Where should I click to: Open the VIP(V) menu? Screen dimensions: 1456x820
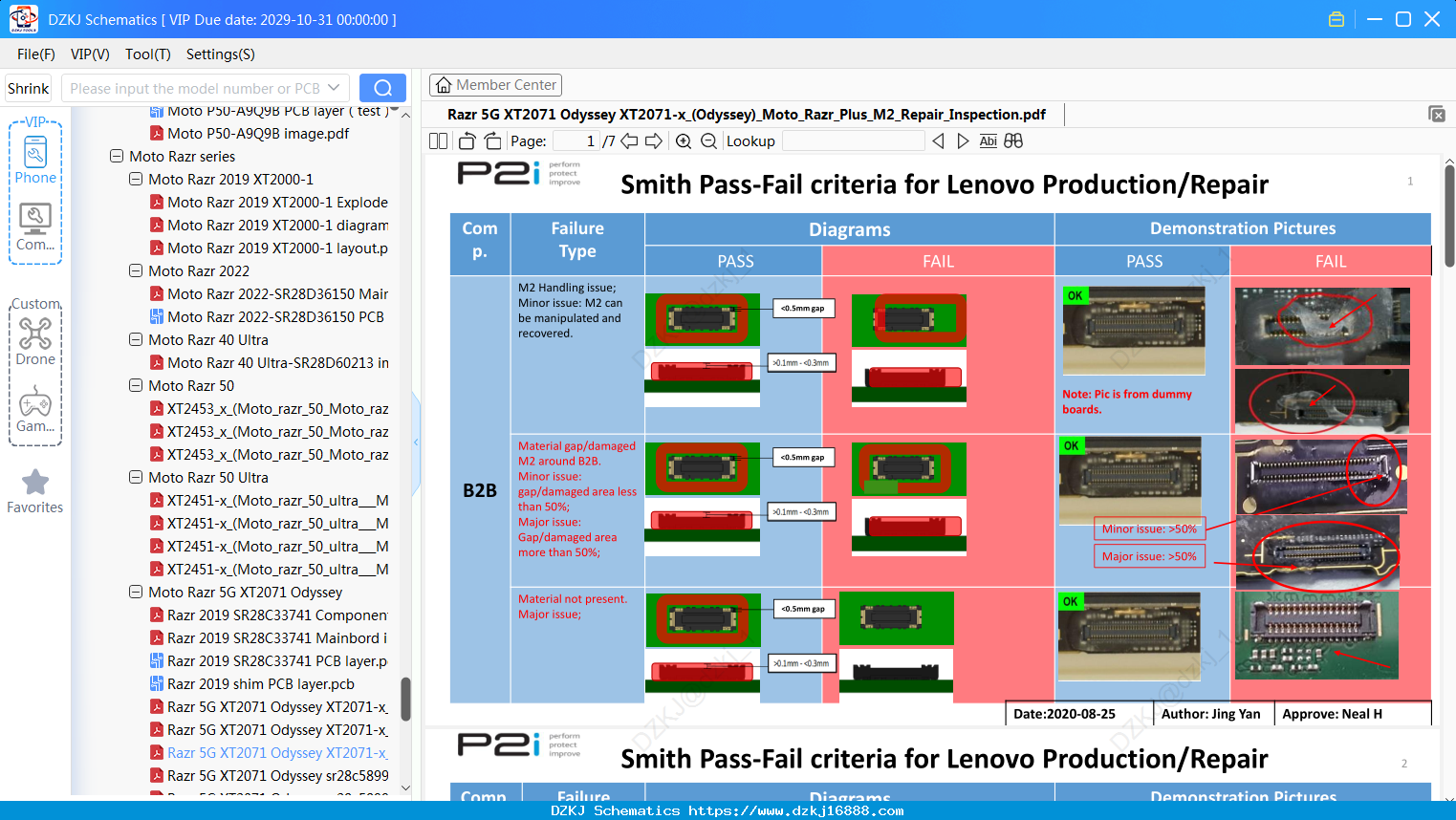[90, 54]
